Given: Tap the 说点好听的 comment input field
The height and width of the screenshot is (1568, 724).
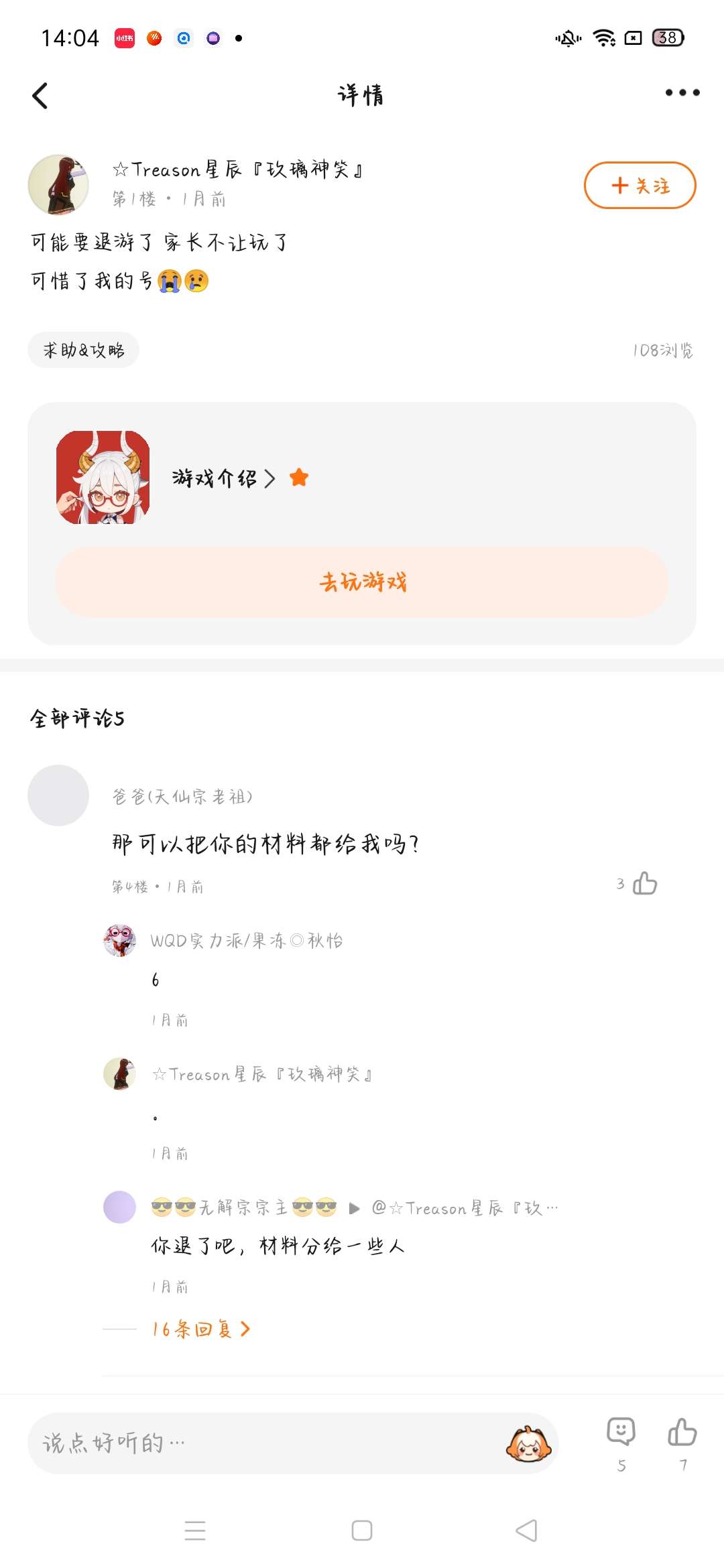Looking at the screenshot, I should (261, 1443).
